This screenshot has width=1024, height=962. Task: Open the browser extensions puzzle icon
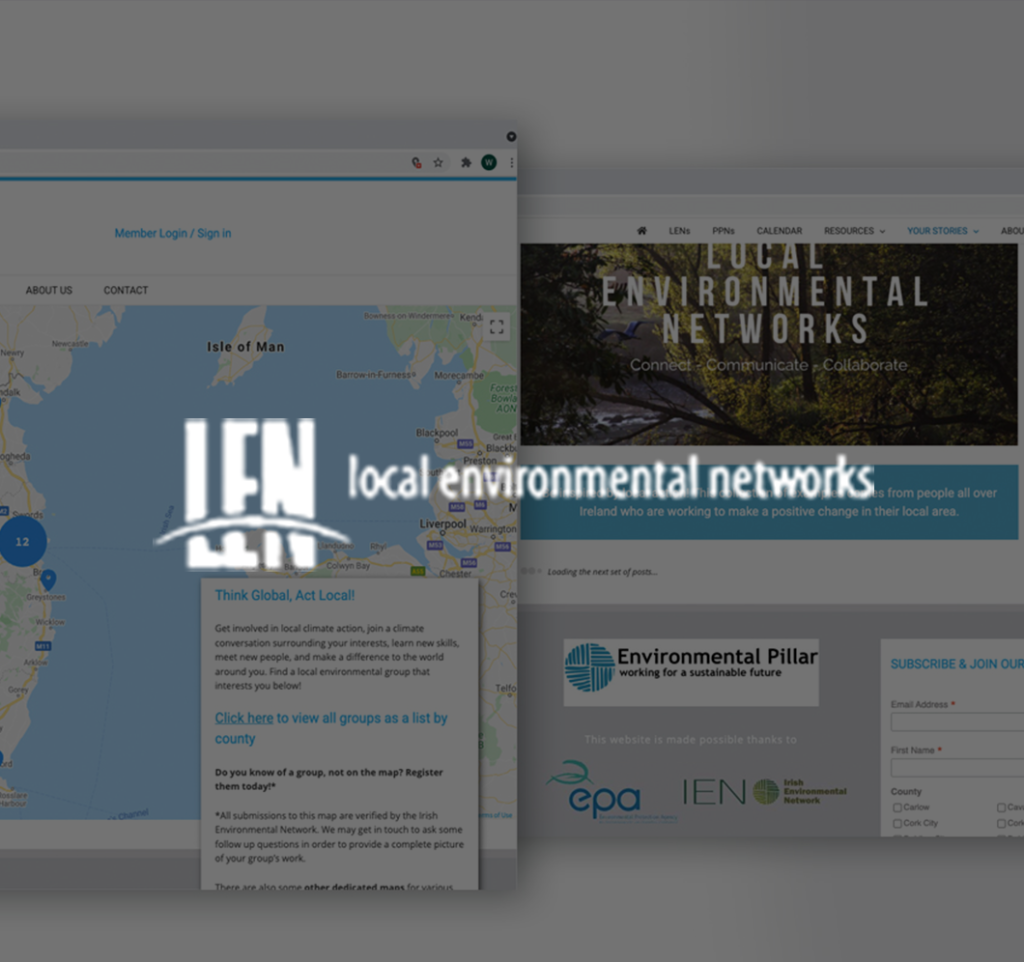[x=466, y=163]
